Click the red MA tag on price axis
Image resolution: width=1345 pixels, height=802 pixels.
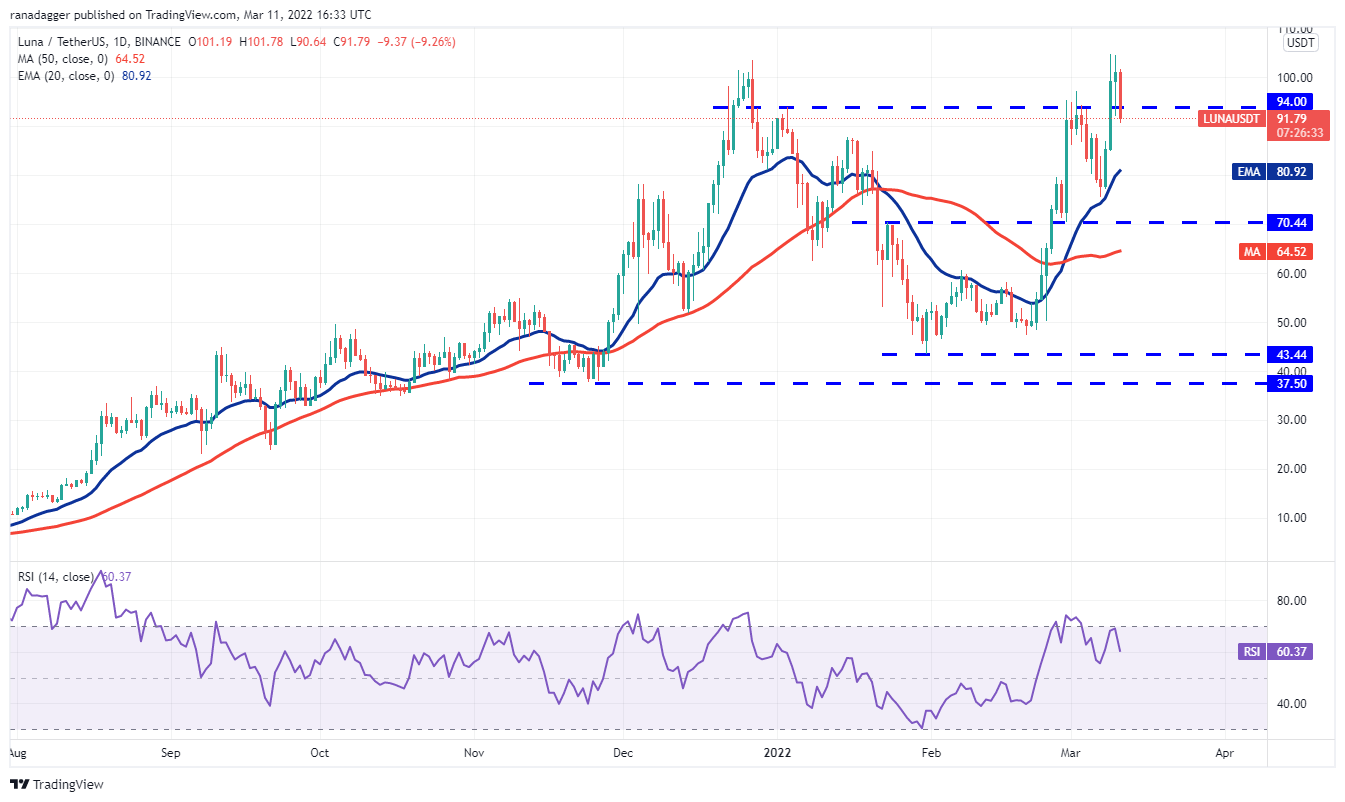coord(1252,252)
